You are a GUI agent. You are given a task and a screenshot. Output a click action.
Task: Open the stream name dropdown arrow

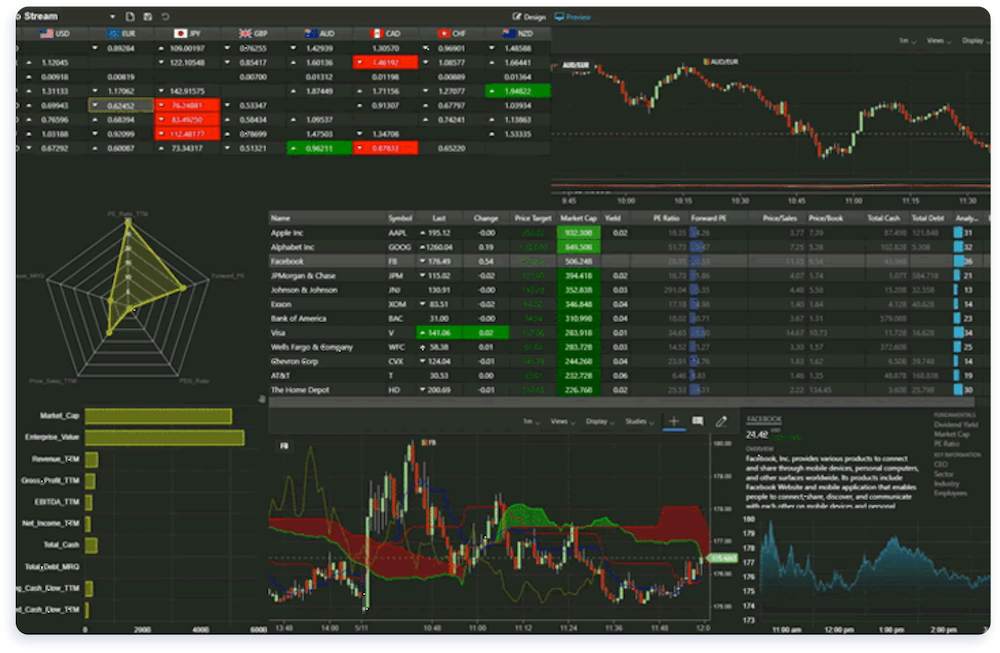pos(113,17)
